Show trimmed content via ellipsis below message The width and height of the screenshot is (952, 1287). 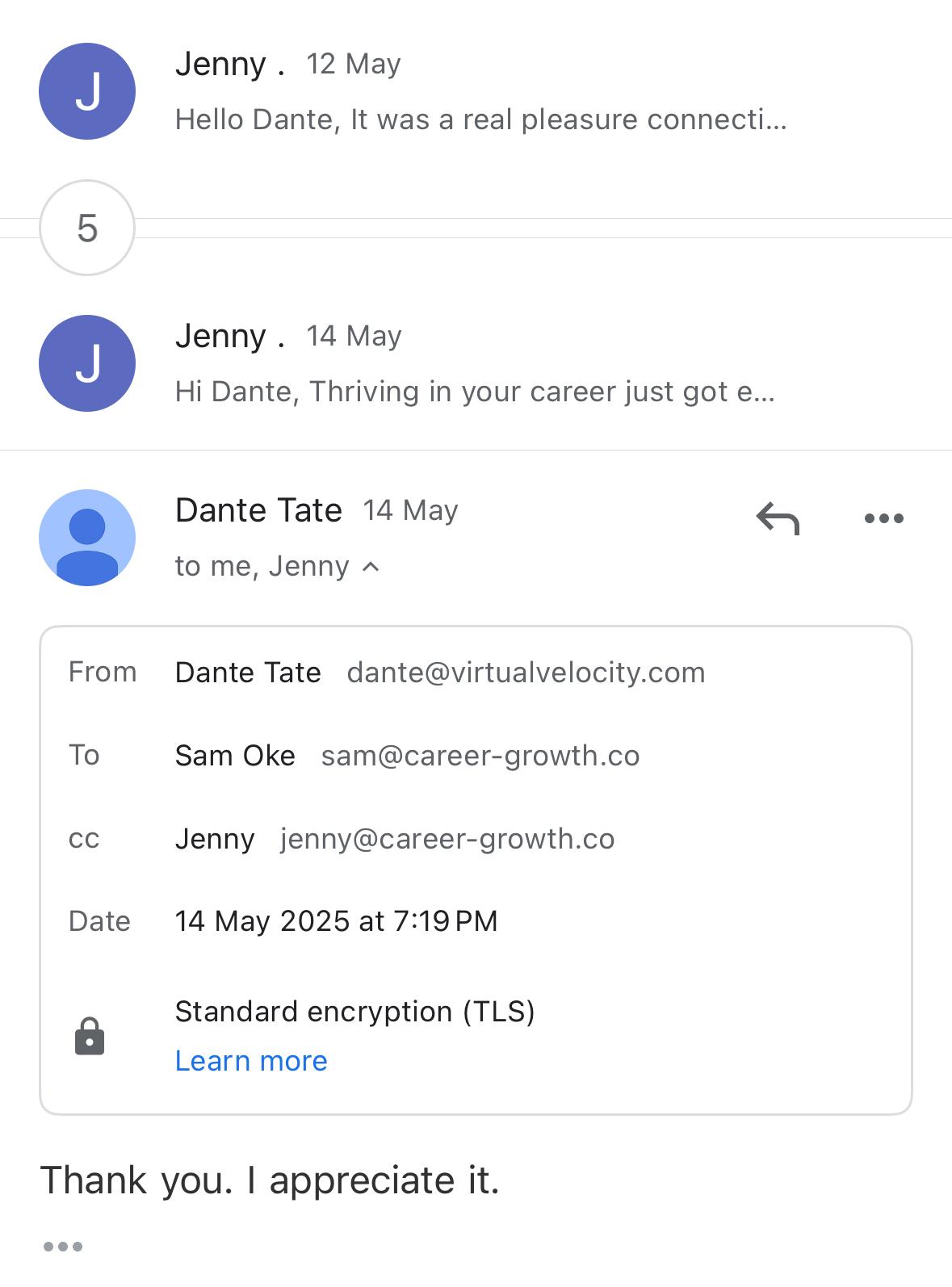click(x=63, y=1246)
